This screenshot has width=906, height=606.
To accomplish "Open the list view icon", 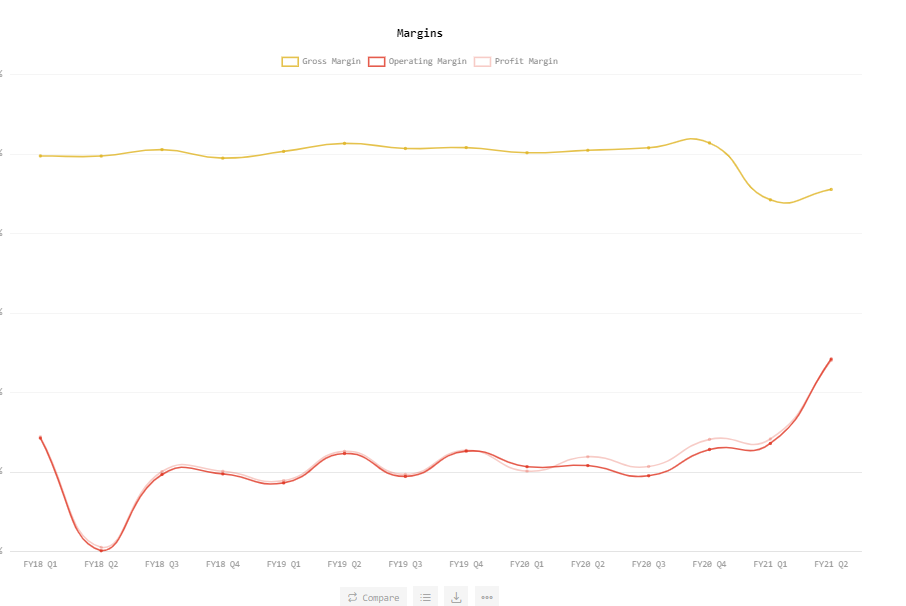I will (425, 597).
